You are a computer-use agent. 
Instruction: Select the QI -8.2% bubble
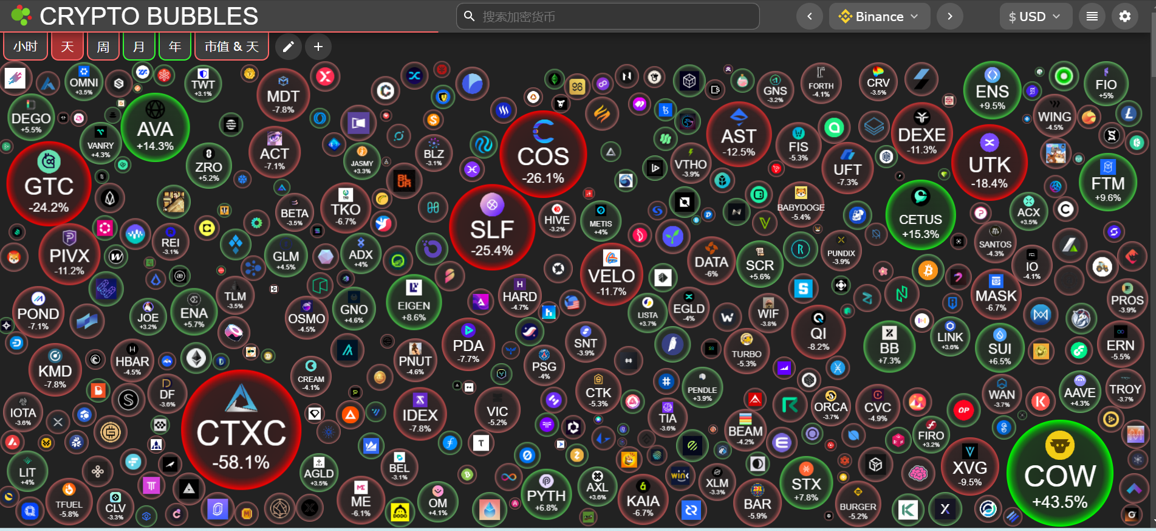[x=818, y=330]
